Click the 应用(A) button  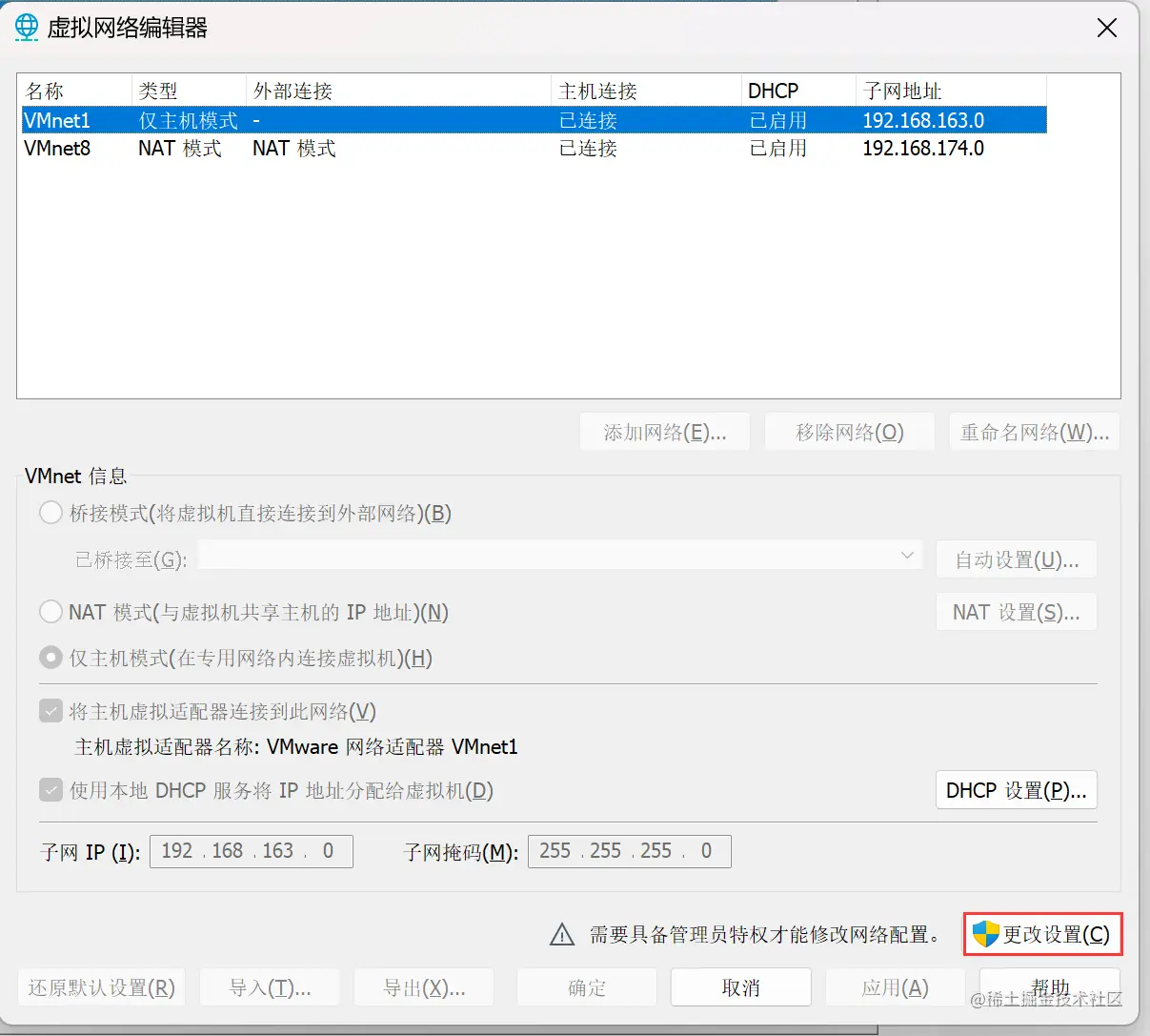click(896, 987)
